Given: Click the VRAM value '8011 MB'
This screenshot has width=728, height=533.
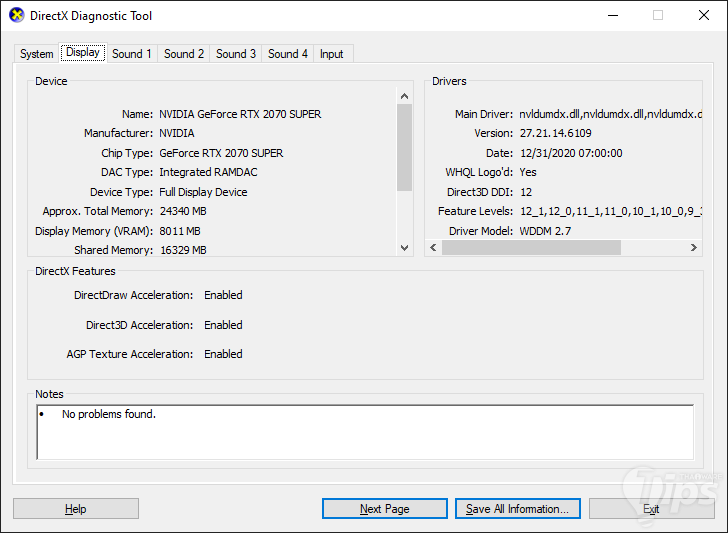Looking at the screenshot, I should 180,231.
